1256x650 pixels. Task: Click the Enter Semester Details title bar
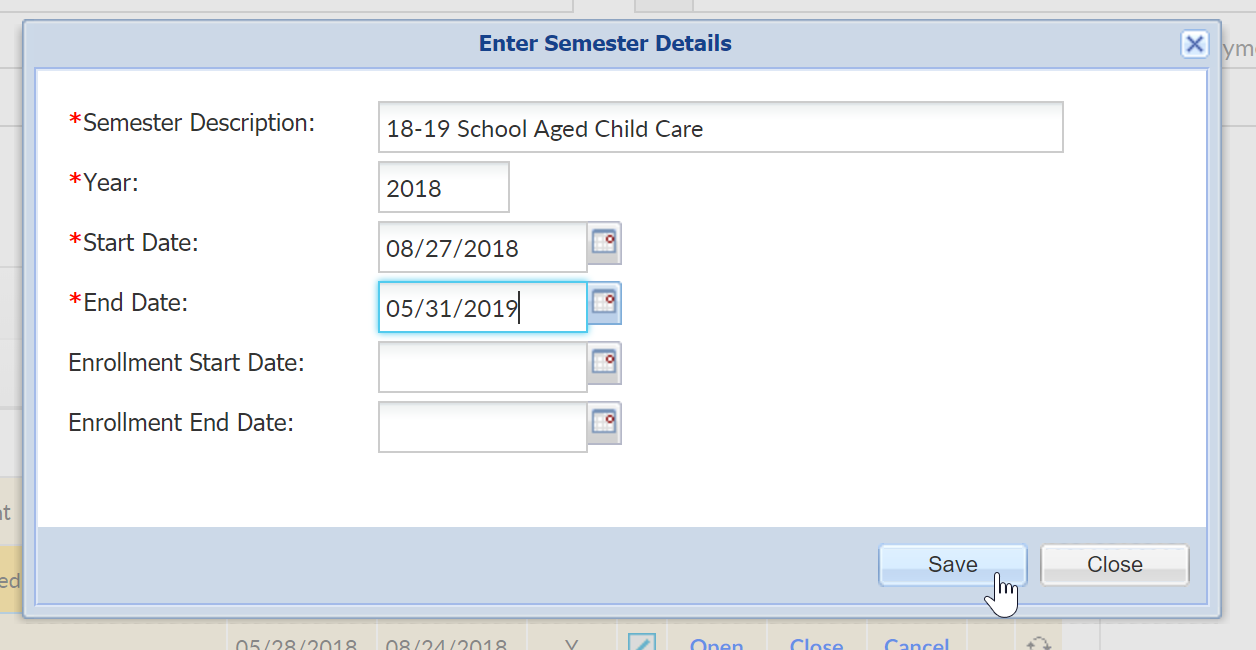pos(605,44)
